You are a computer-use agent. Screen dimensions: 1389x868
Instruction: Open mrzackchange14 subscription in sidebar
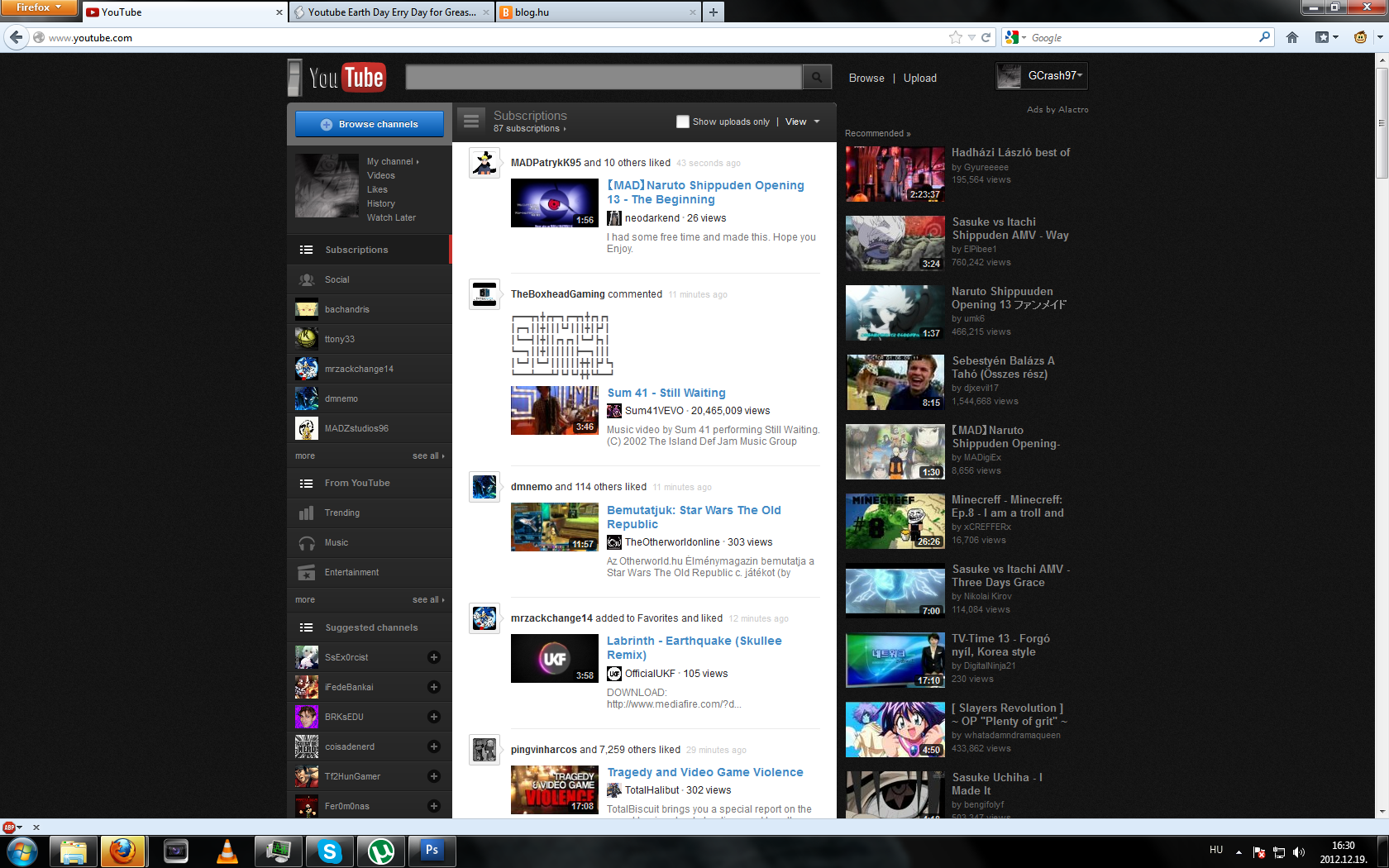[369, 369]
